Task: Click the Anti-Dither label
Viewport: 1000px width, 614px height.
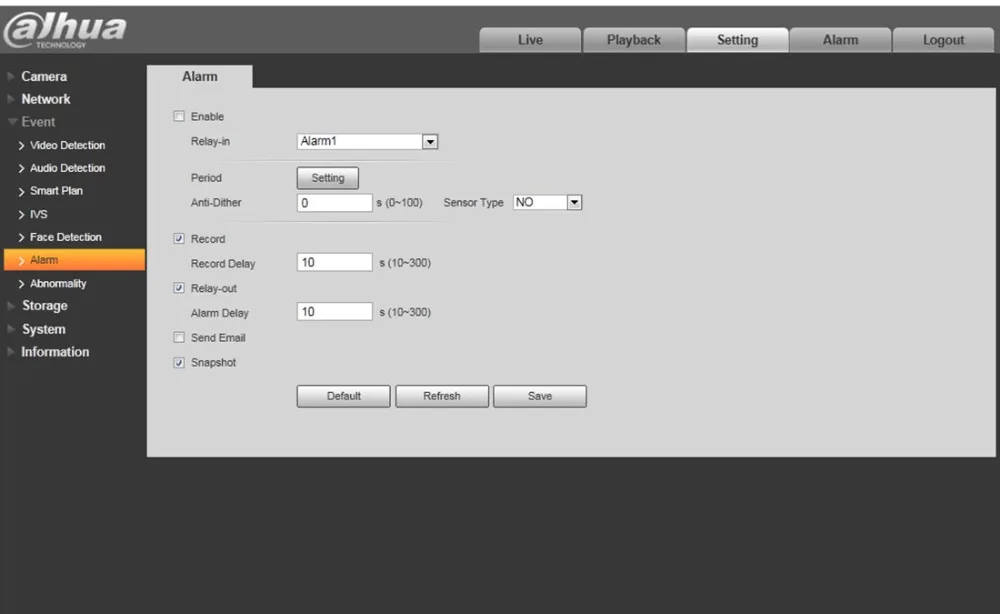Action: click(x=216, y=203)
